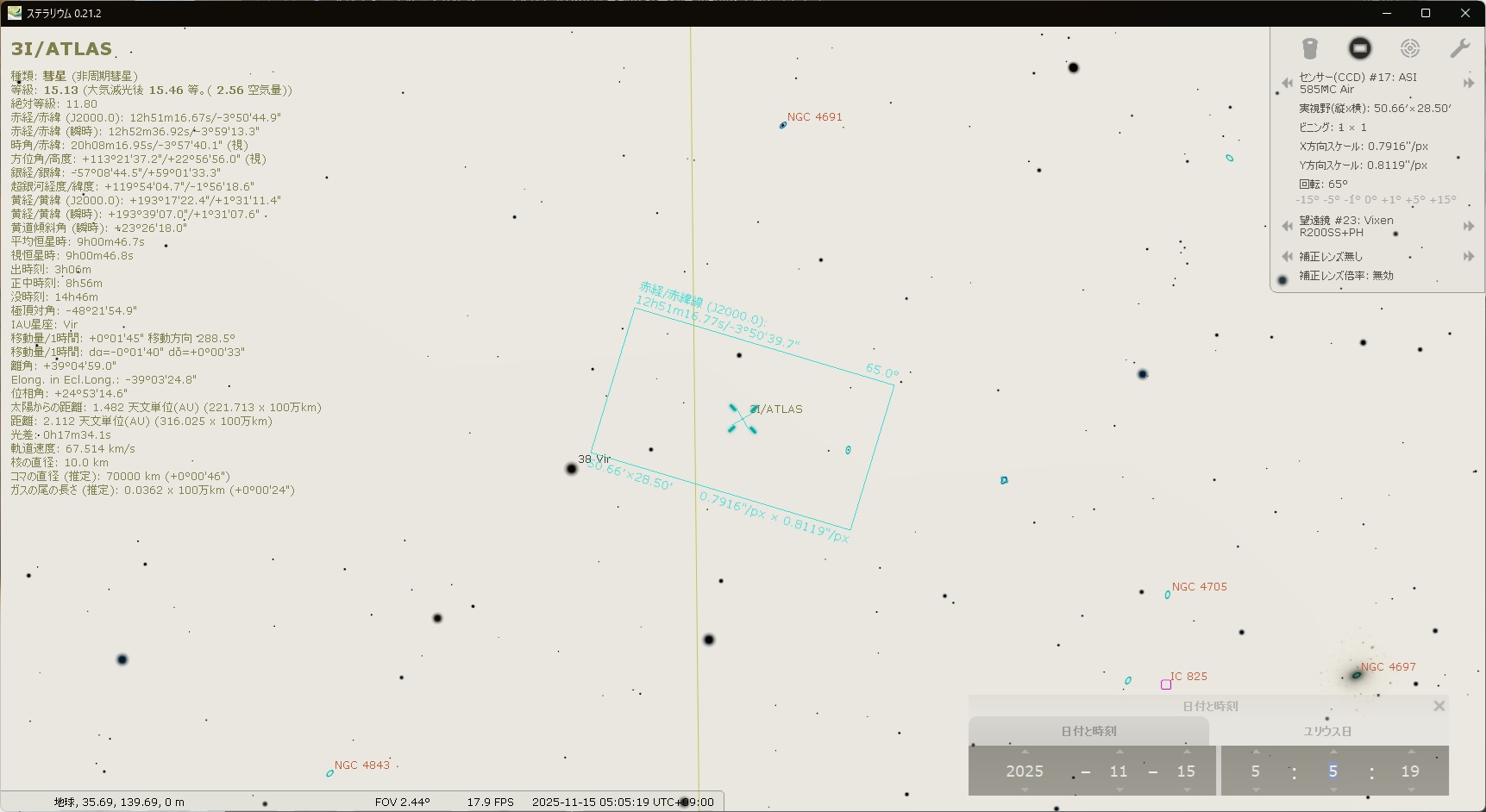Rotate sensor frame by +5°
Screen dimensions: 1486x812
(x=1414, y=200)
